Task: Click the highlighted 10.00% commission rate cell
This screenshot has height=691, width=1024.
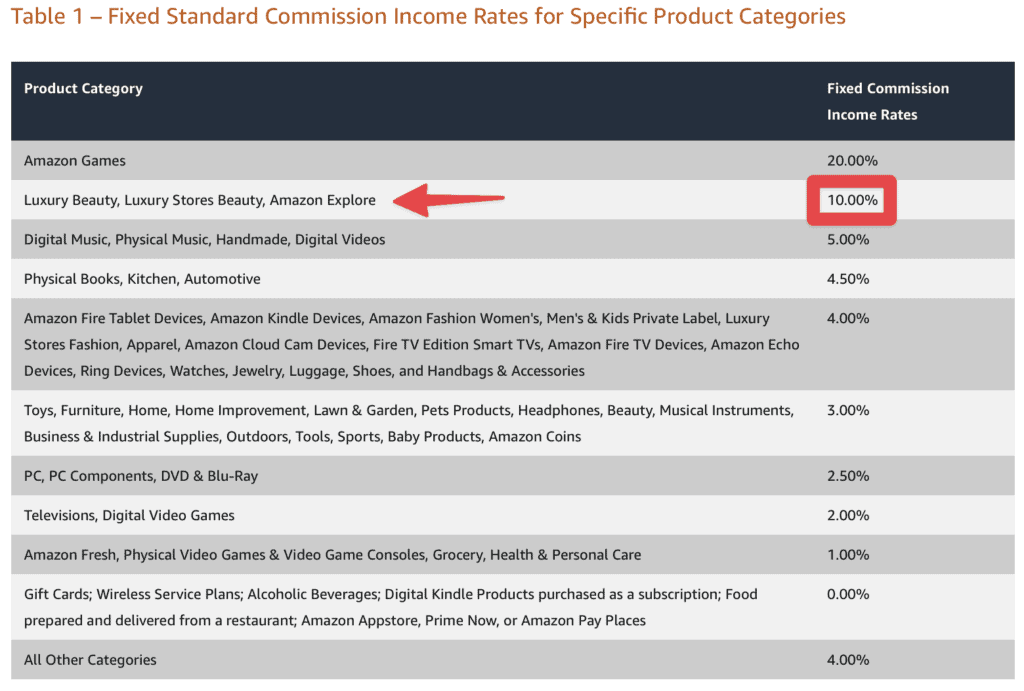Action: 851,200
